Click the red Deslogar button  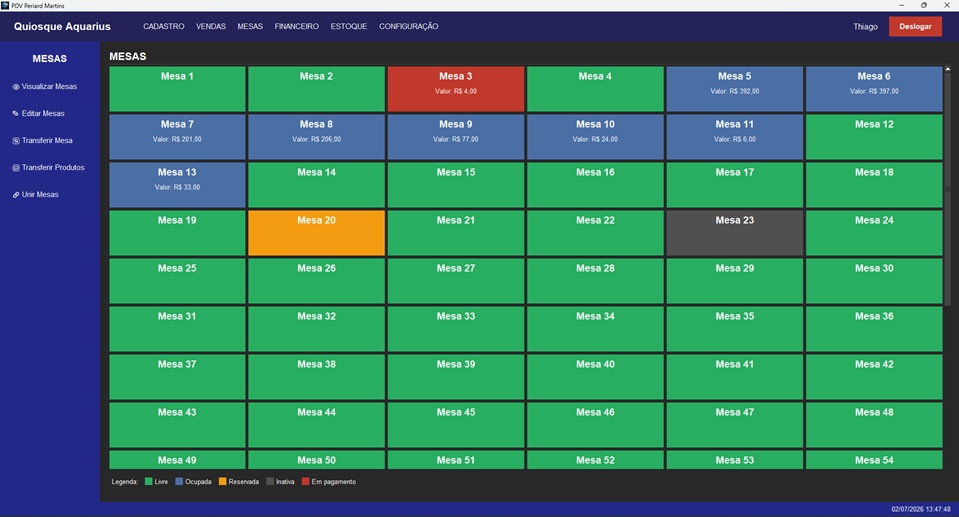pyautogui.click(x=915, y=26)
